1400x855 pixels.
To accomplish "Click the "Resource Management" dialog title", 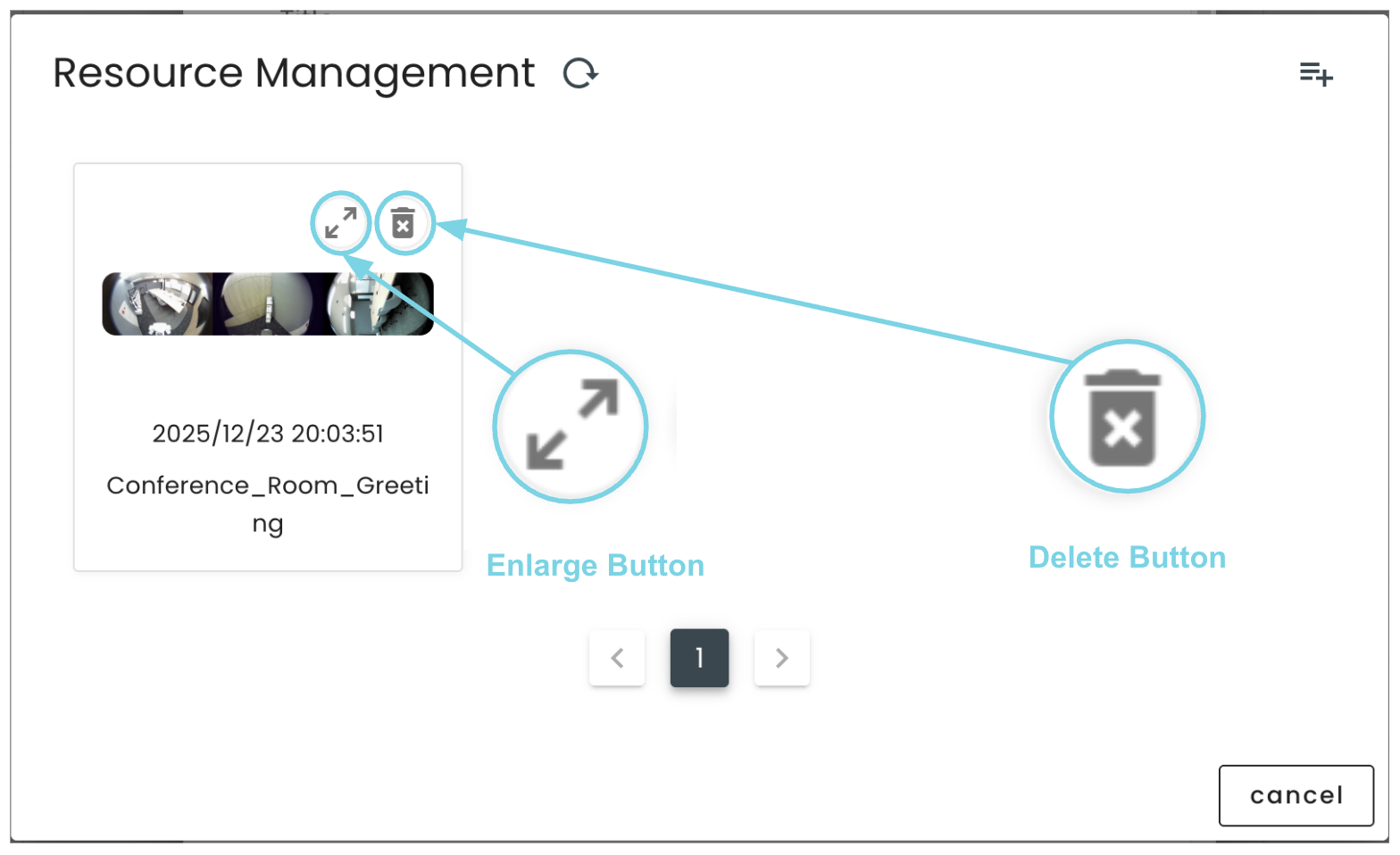I will coord(294,73).
